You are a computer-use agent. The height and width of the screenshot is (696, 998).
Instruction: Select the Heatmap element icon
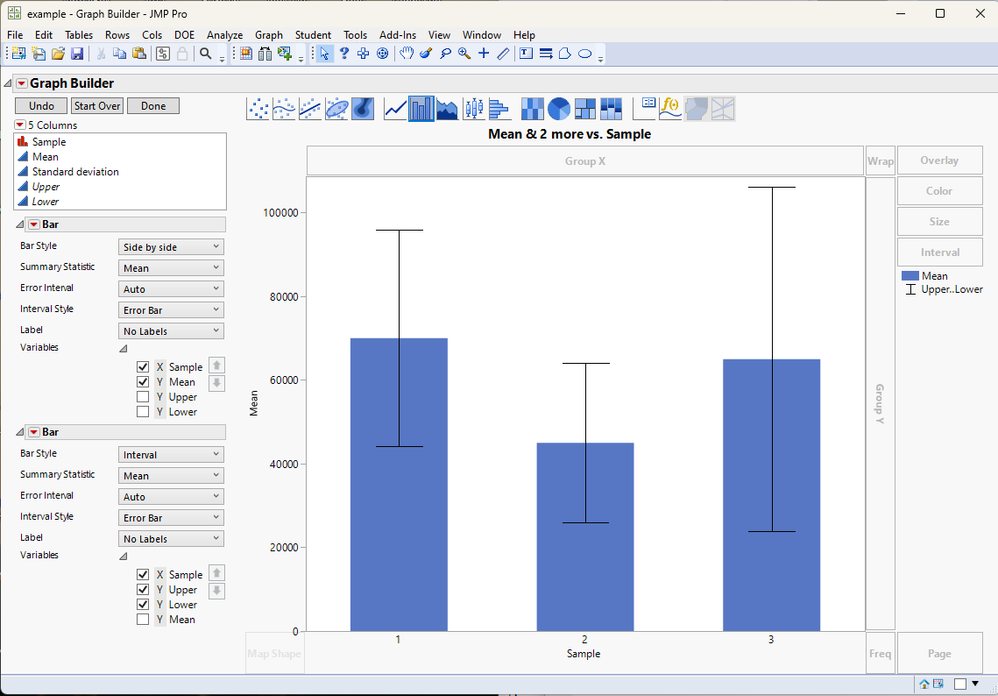532,109
